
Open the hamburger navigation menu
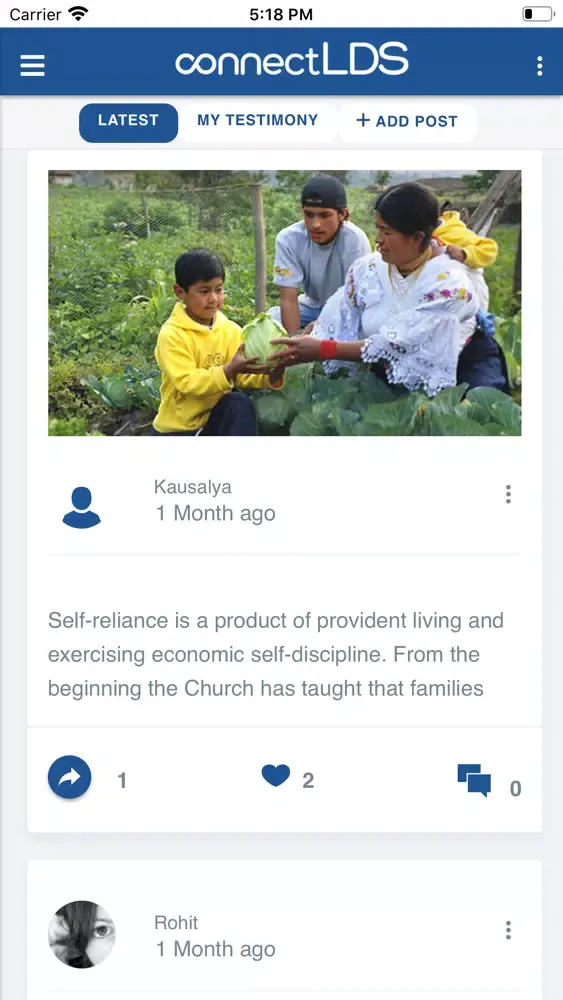coord(33,65)
